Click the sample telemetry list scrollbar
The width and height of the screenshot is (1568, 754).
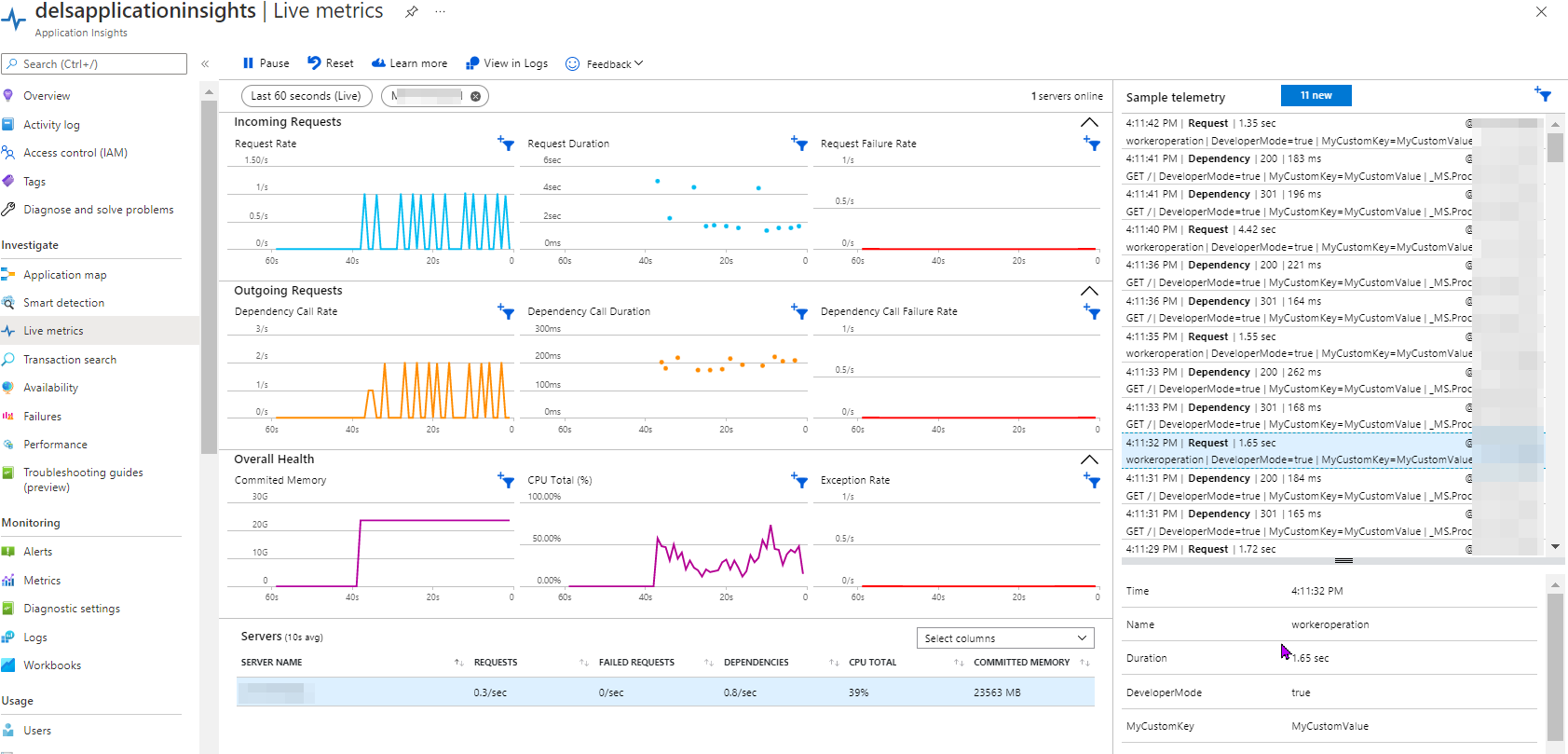coord(1555,149)
